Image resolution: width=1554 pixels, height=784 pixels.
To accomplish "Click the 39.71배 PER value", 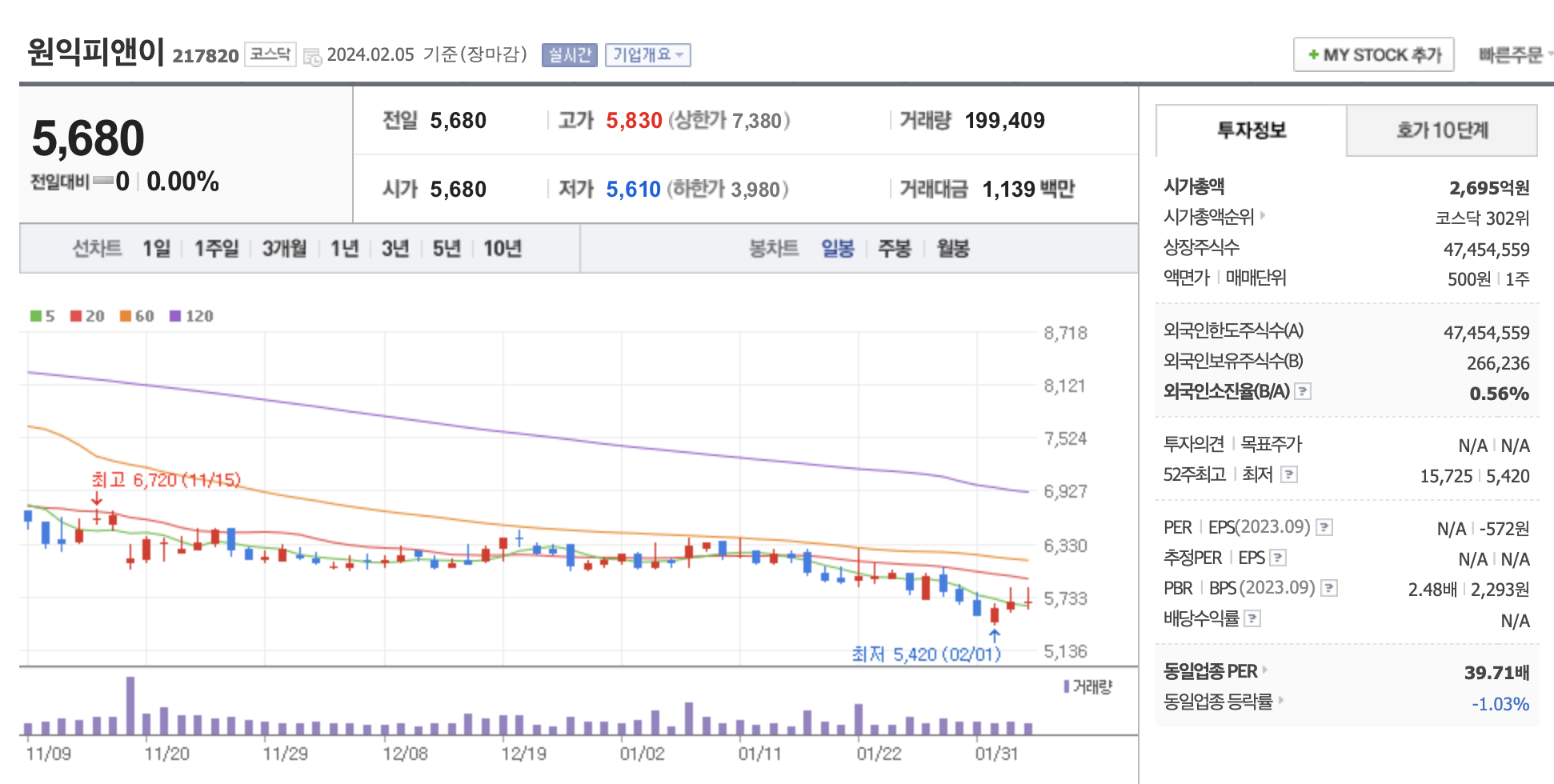I will 1496,673.
